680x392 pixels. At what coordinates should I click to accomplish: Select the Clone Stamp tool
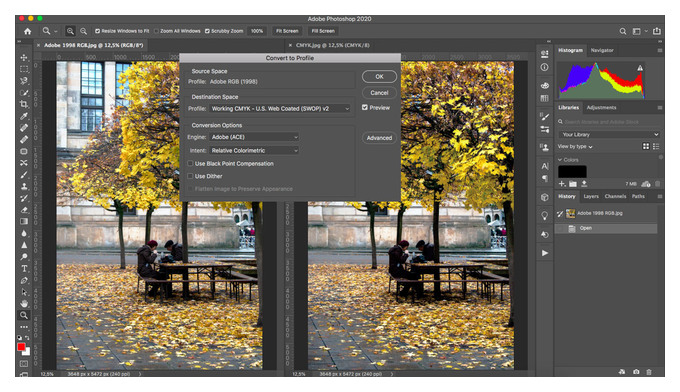tap(24, 186)
